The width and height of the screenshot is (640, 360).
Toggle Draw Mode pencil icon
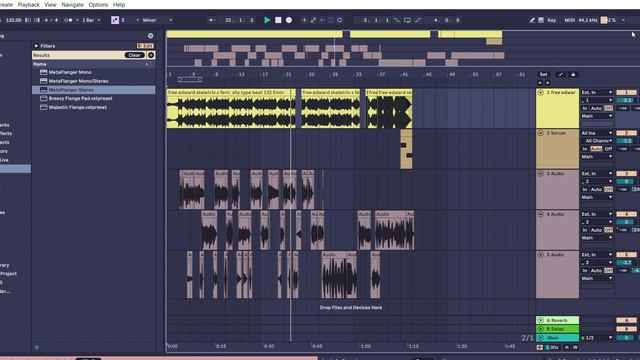point(532,20)
